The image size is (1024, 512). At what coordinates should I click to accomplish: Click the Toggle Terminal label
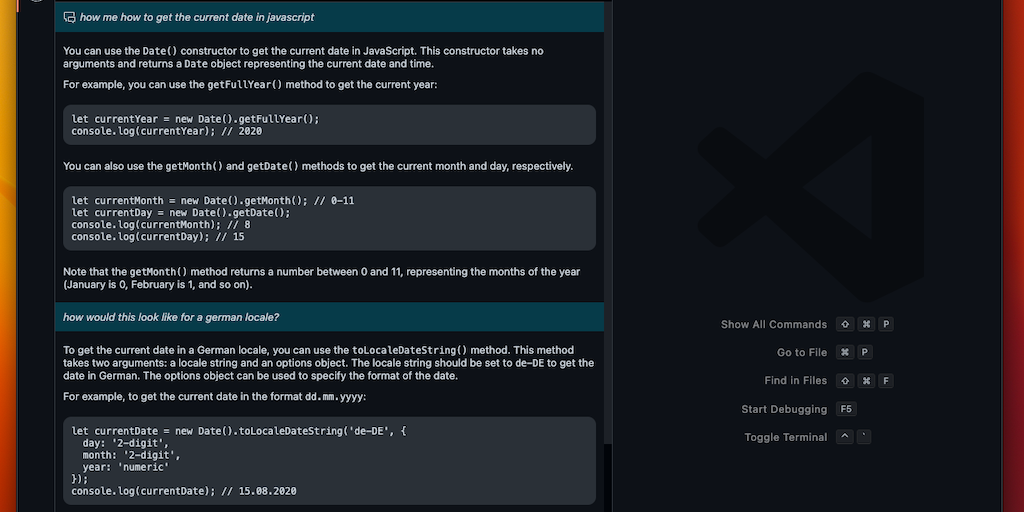pos(785,437)
